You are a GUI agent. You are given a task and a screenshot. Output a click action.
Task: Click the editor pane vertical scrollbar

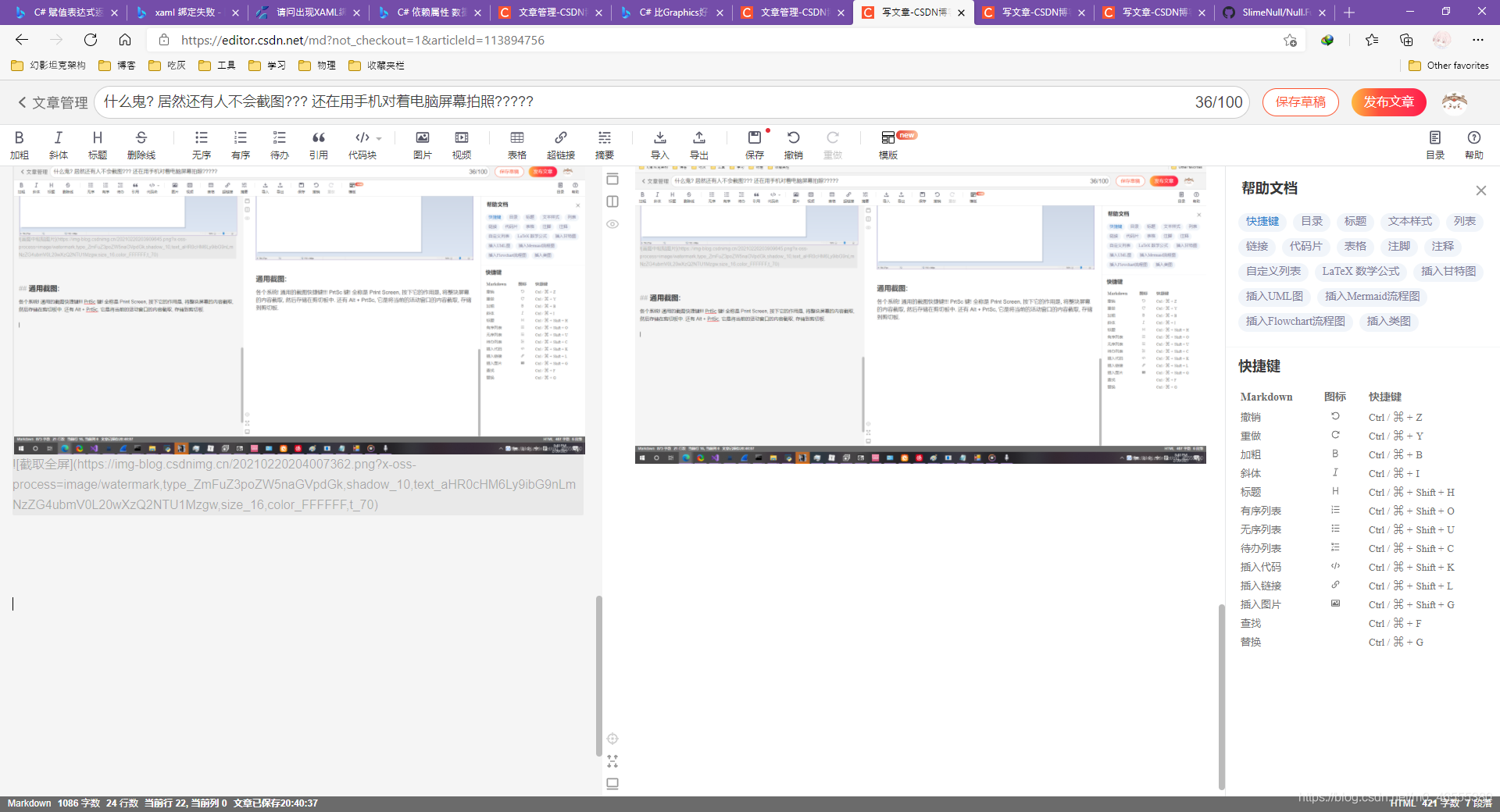point(599,675)
